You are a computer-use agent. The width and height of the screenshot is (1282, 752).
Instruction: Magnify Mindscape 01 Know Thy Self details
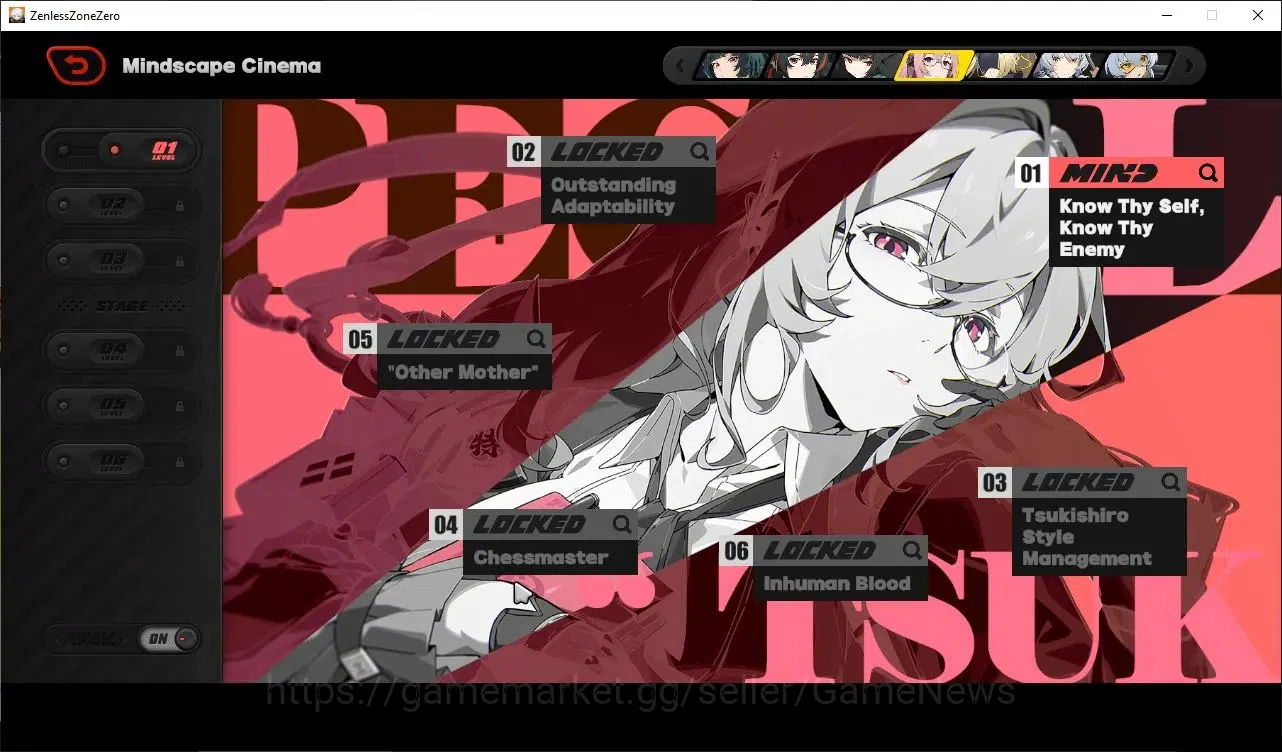click(x=1208, y=173)
